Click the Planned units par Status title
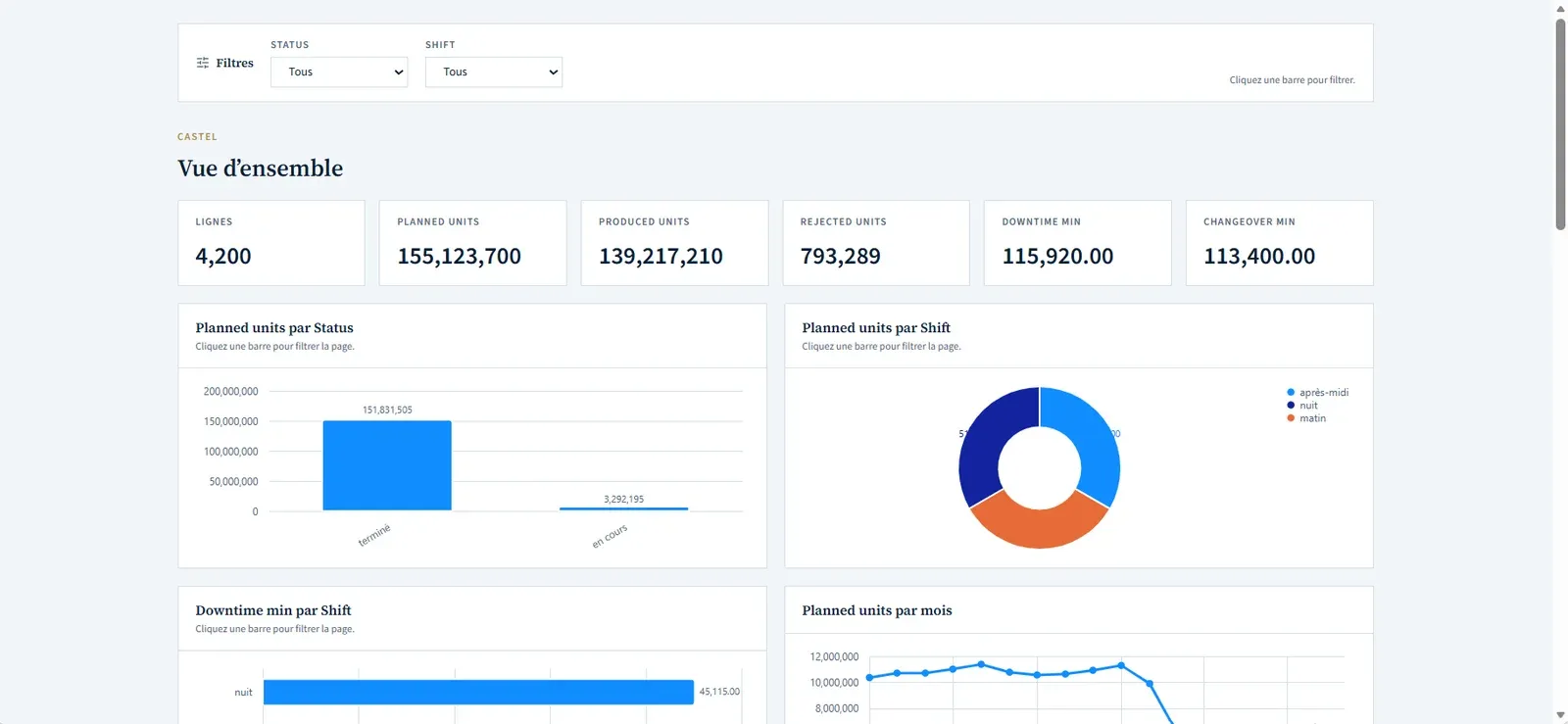 274,327
